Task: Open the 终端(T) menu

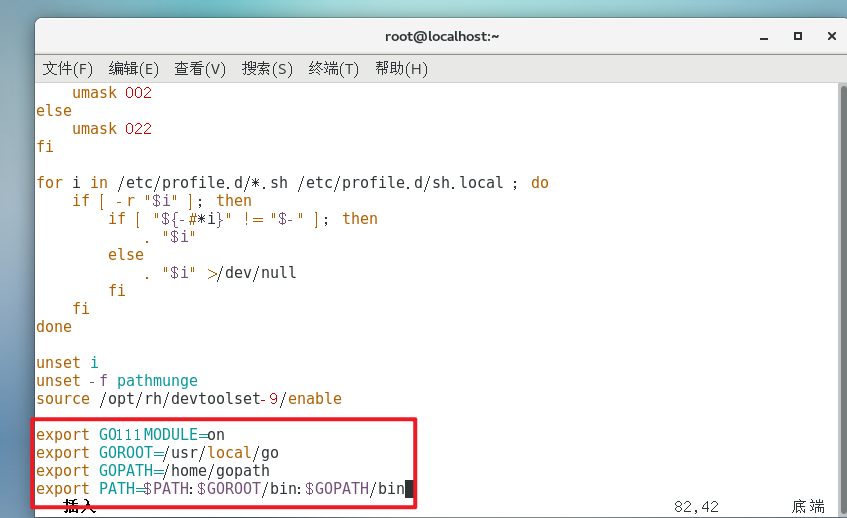Action: coord(333,69)
